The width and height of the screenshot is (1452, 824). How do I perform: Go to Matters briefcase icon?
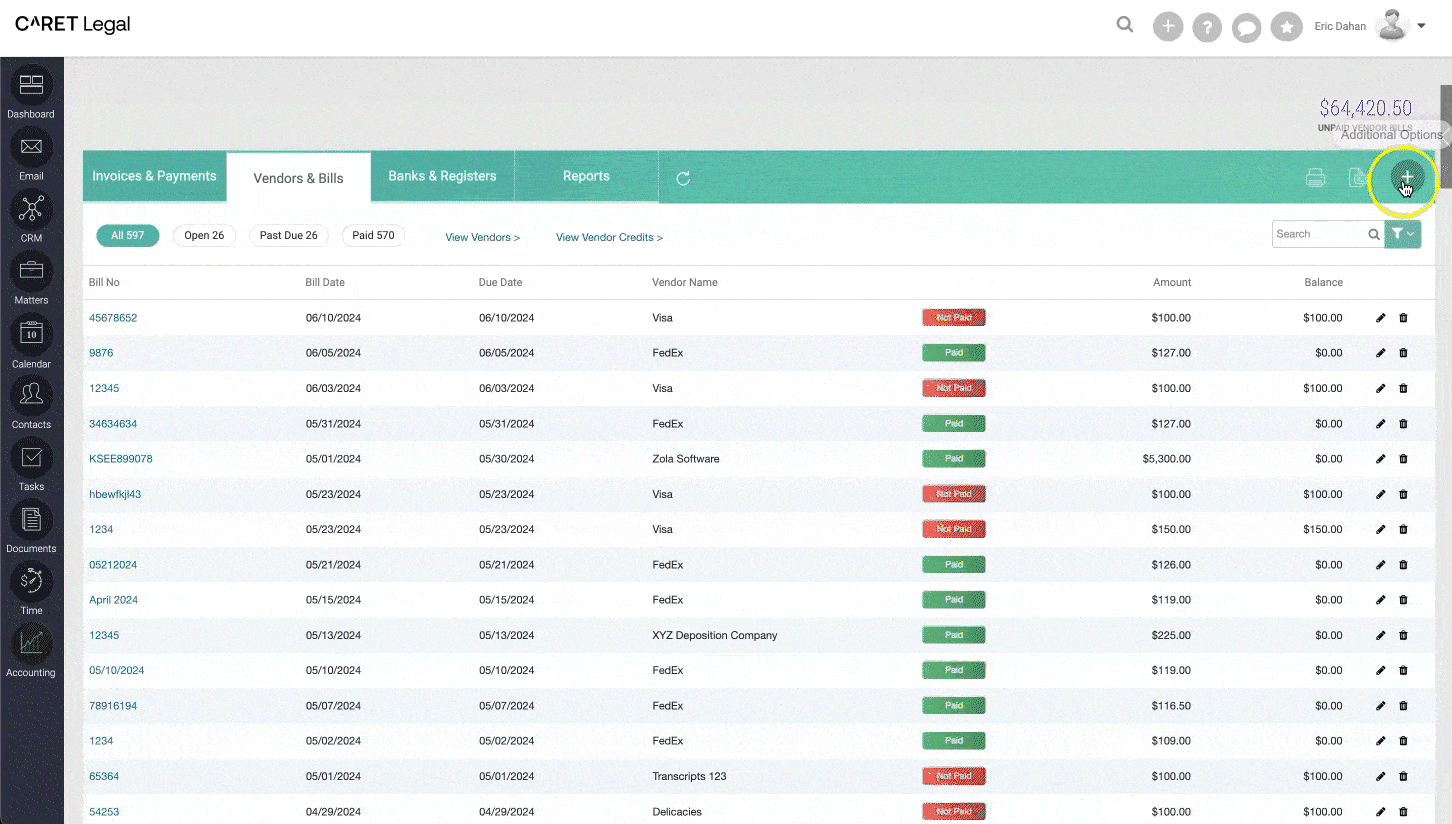tap(31, 271)
